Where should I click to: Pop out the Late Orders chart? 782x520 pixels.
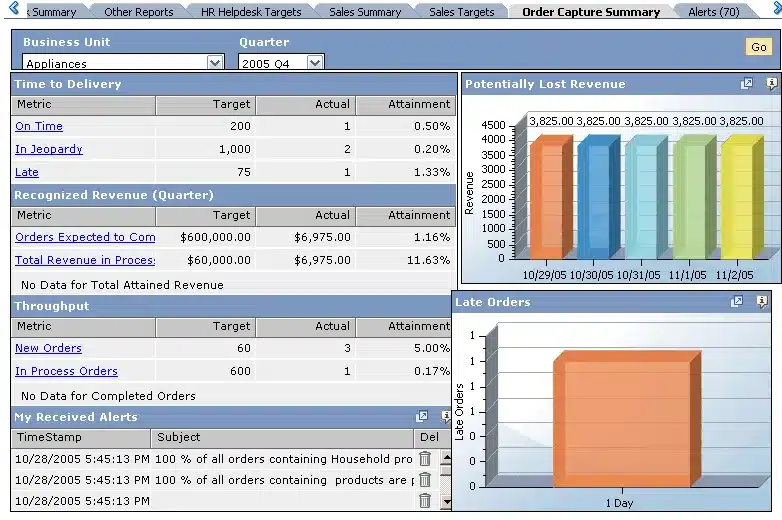pyautogui.click(x=737, y=301)
